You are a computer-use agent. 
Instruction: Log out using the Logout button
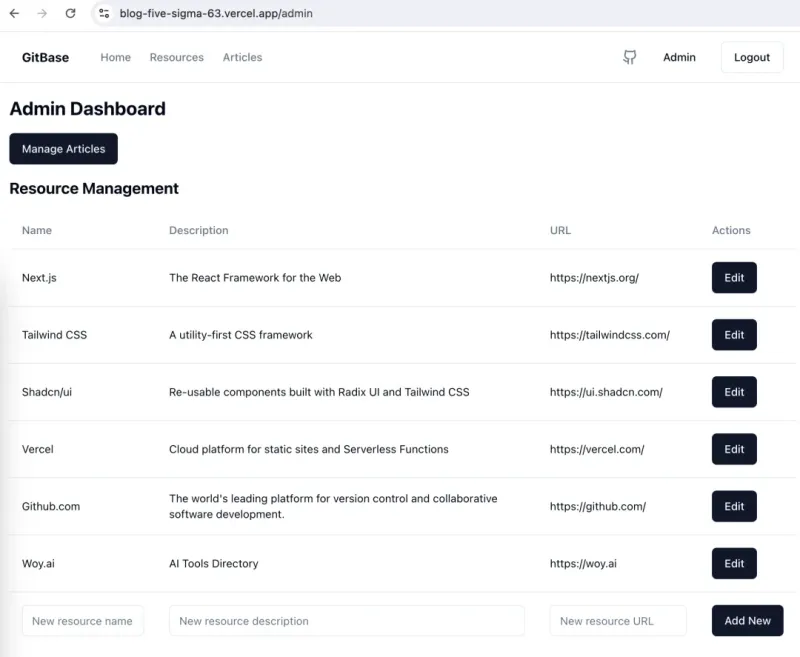752,57
